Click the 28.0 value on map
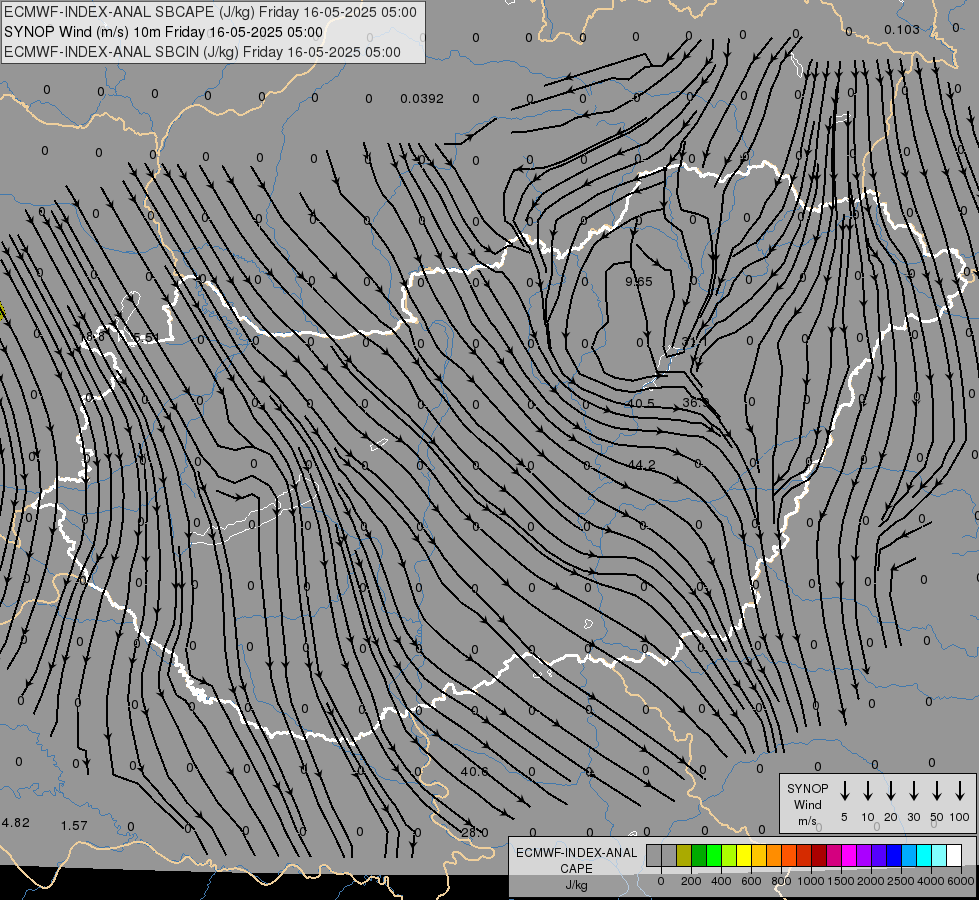 click(475, 833)
